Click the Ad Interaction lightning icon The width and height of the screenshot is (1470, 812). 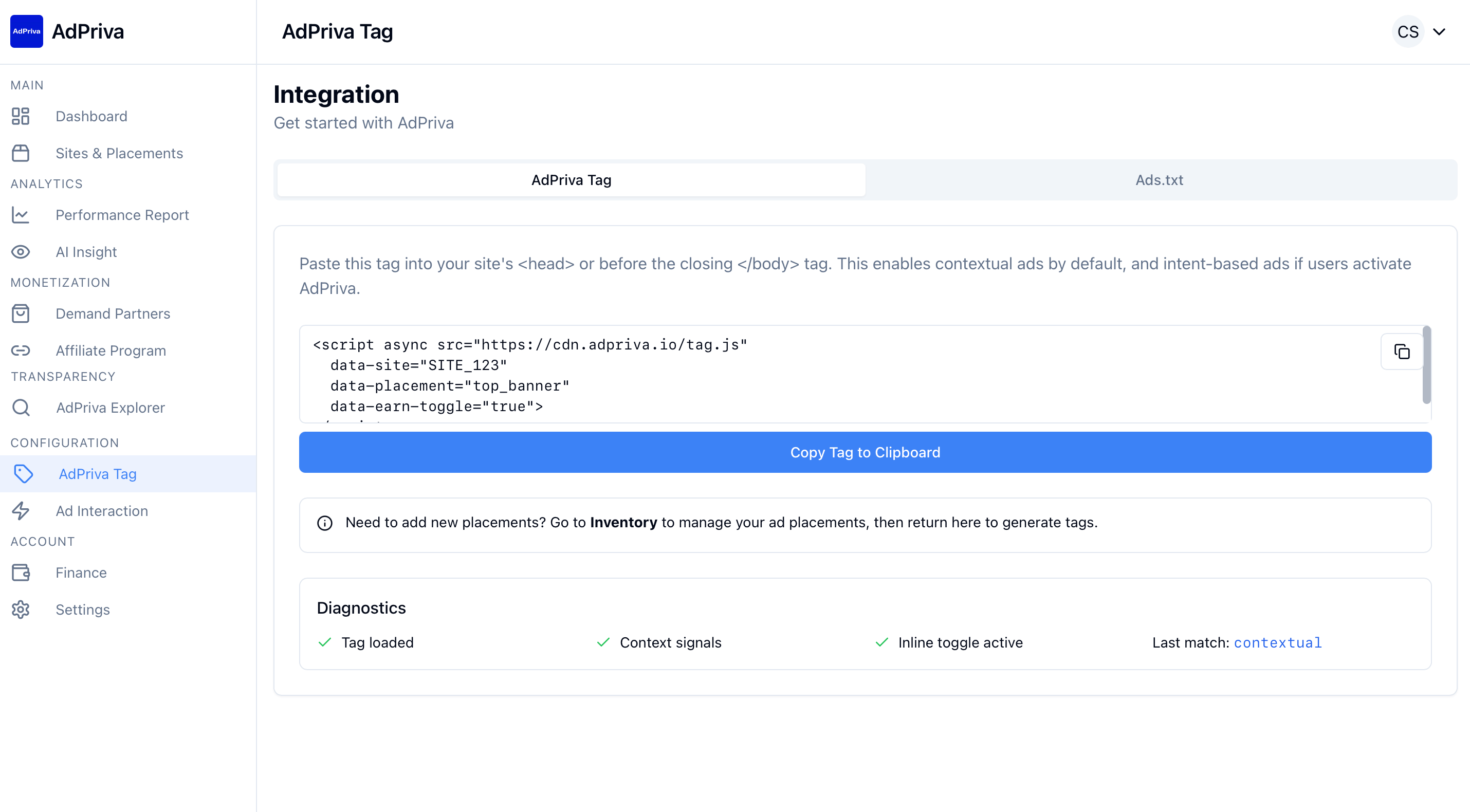tap(21, 511)
